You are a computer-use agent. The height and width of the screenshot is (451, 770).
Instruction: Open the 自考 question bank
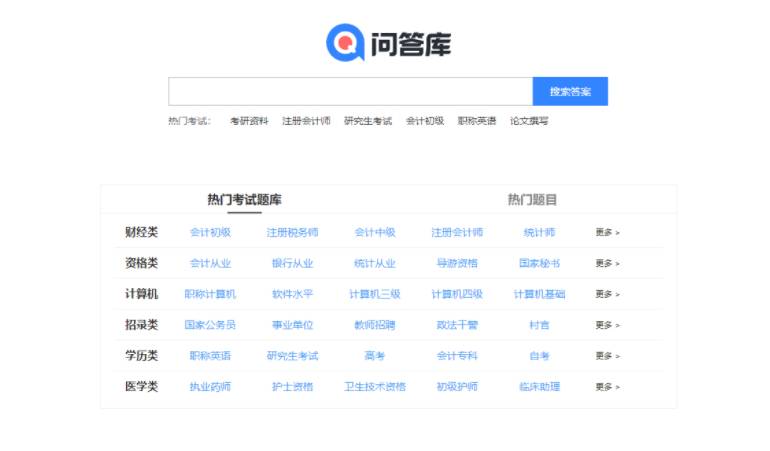point(539,356)
